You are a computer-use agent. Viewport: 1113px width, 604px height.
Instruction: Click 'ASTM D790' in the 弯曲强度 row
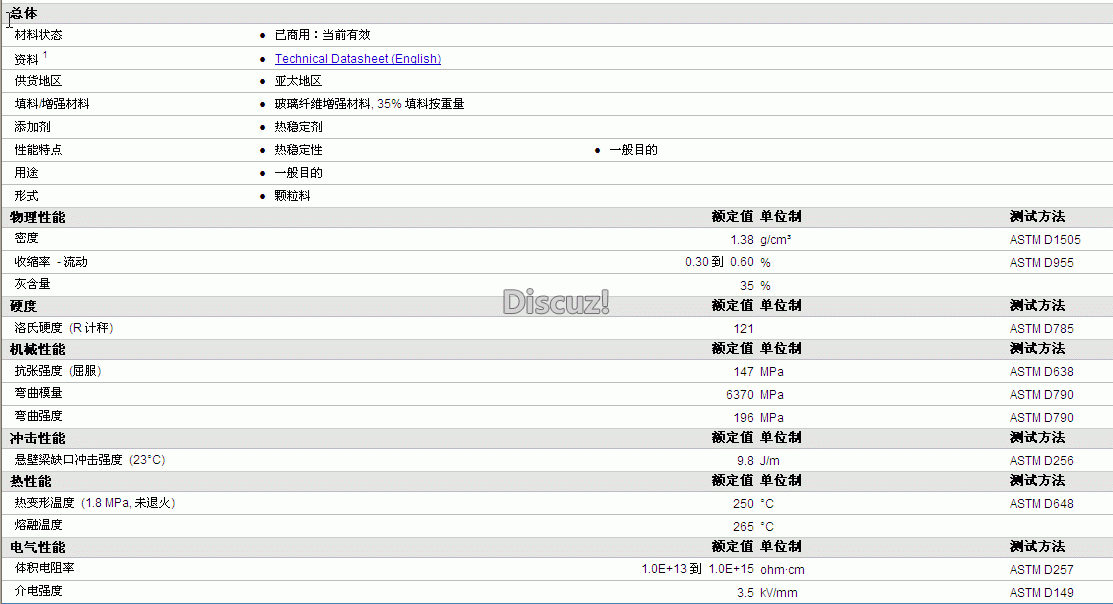click(x=1041, y=417)
